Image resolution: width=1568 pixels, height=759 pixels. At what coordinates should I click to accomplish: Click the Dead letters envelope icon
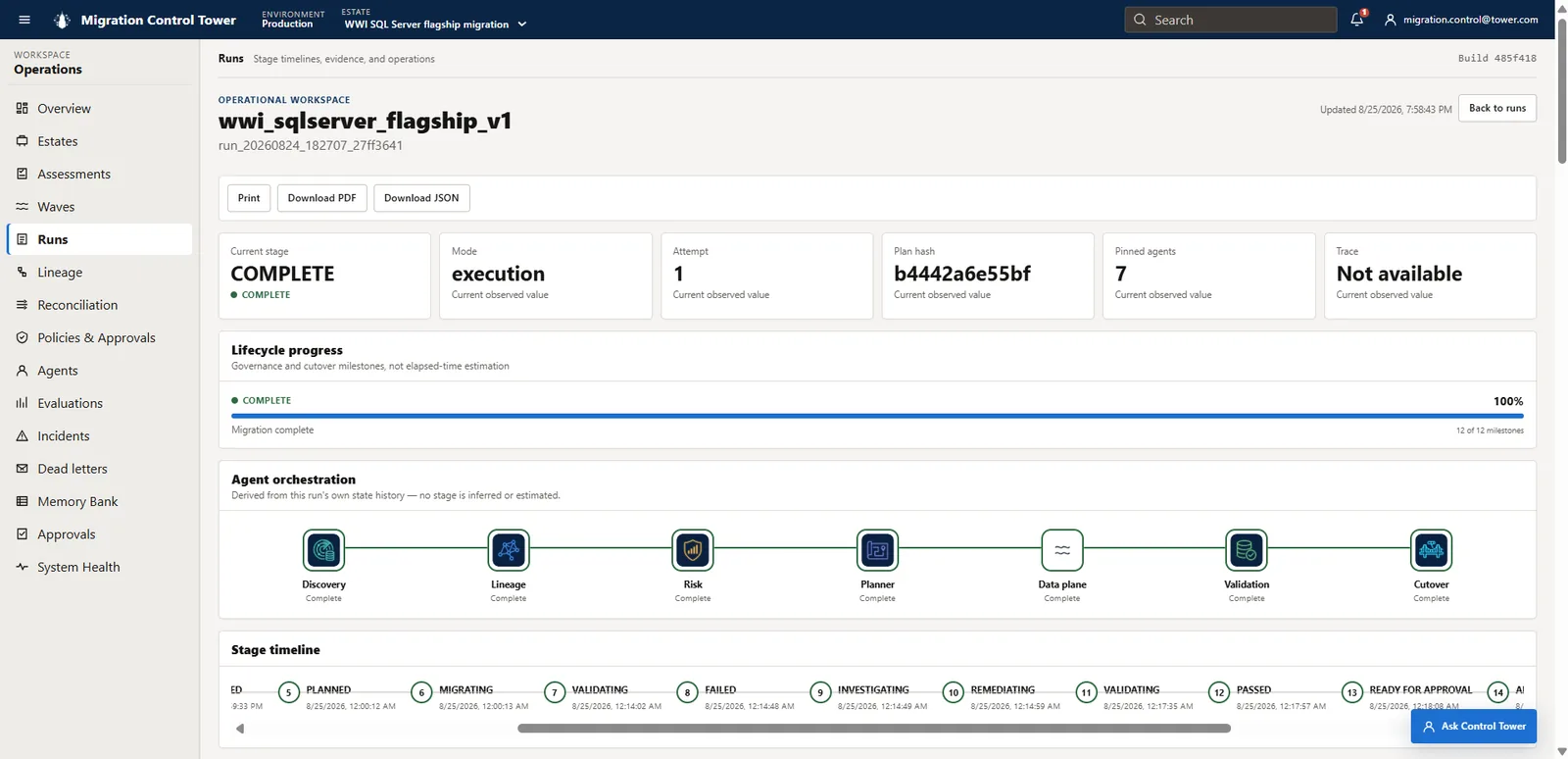22,469
